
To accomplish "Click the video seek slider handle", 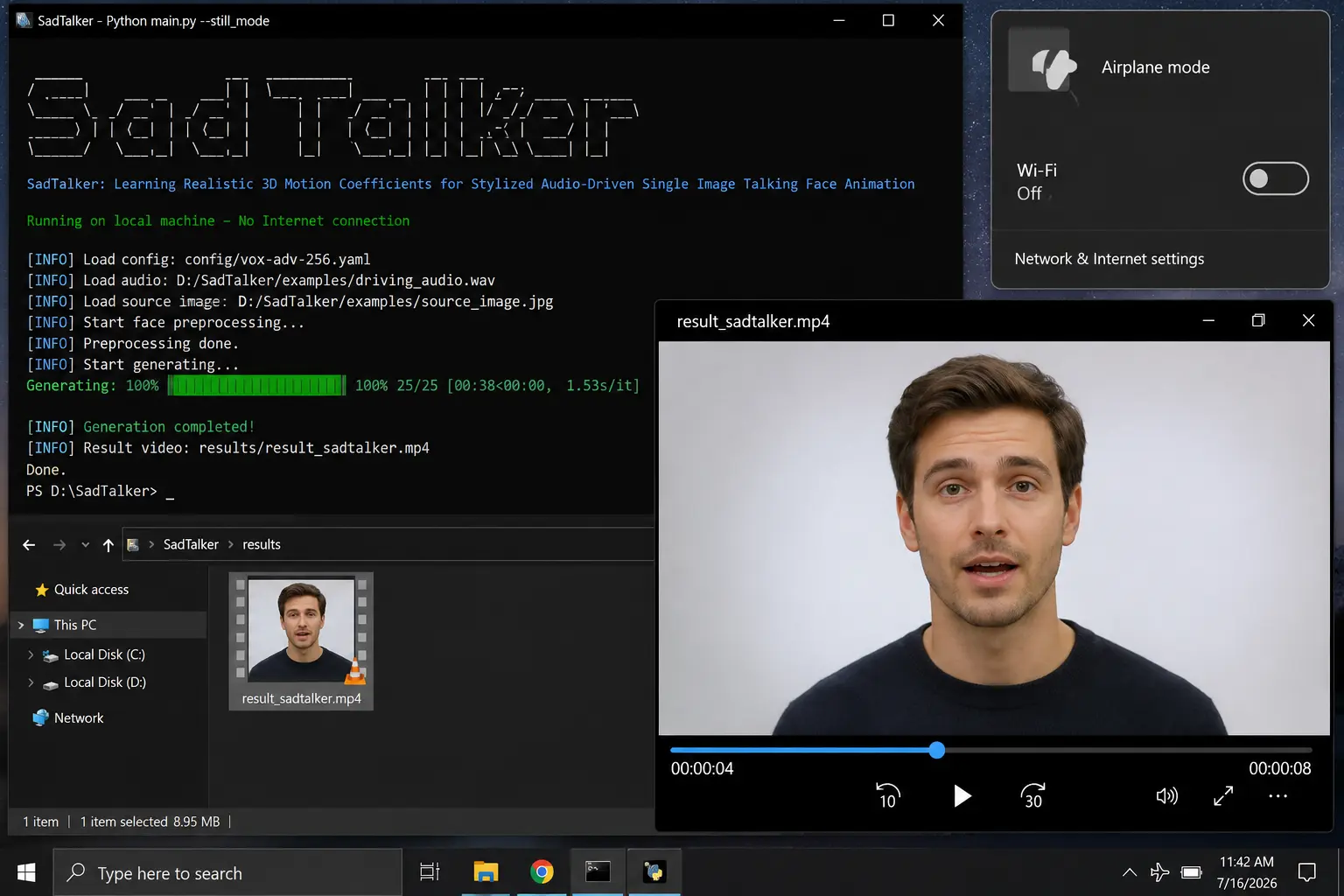I will pyautogui.click(x=937, y=750).
